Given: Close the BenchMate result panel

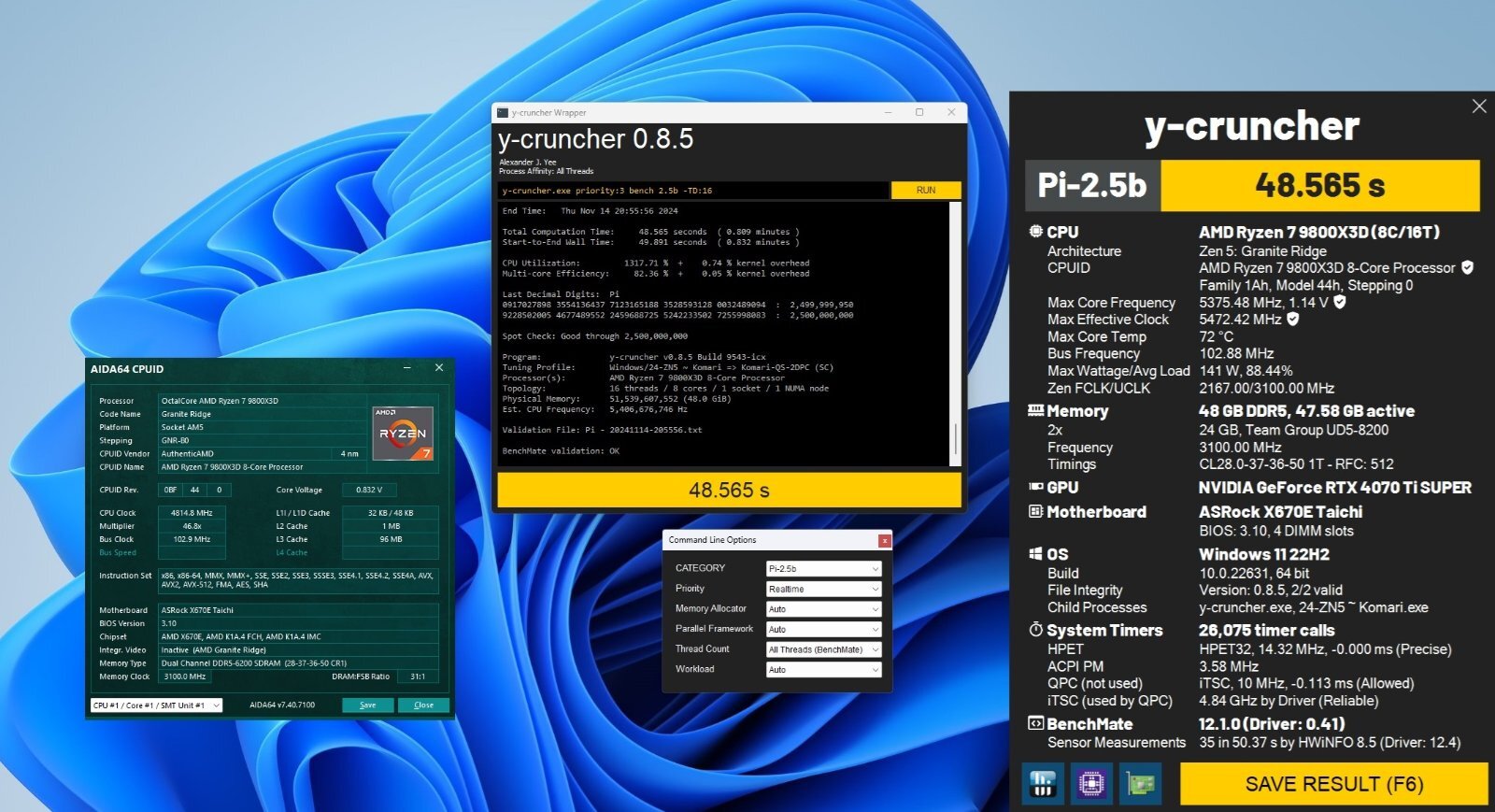Looking at the screenshot, I should [x=1479, y=107].
